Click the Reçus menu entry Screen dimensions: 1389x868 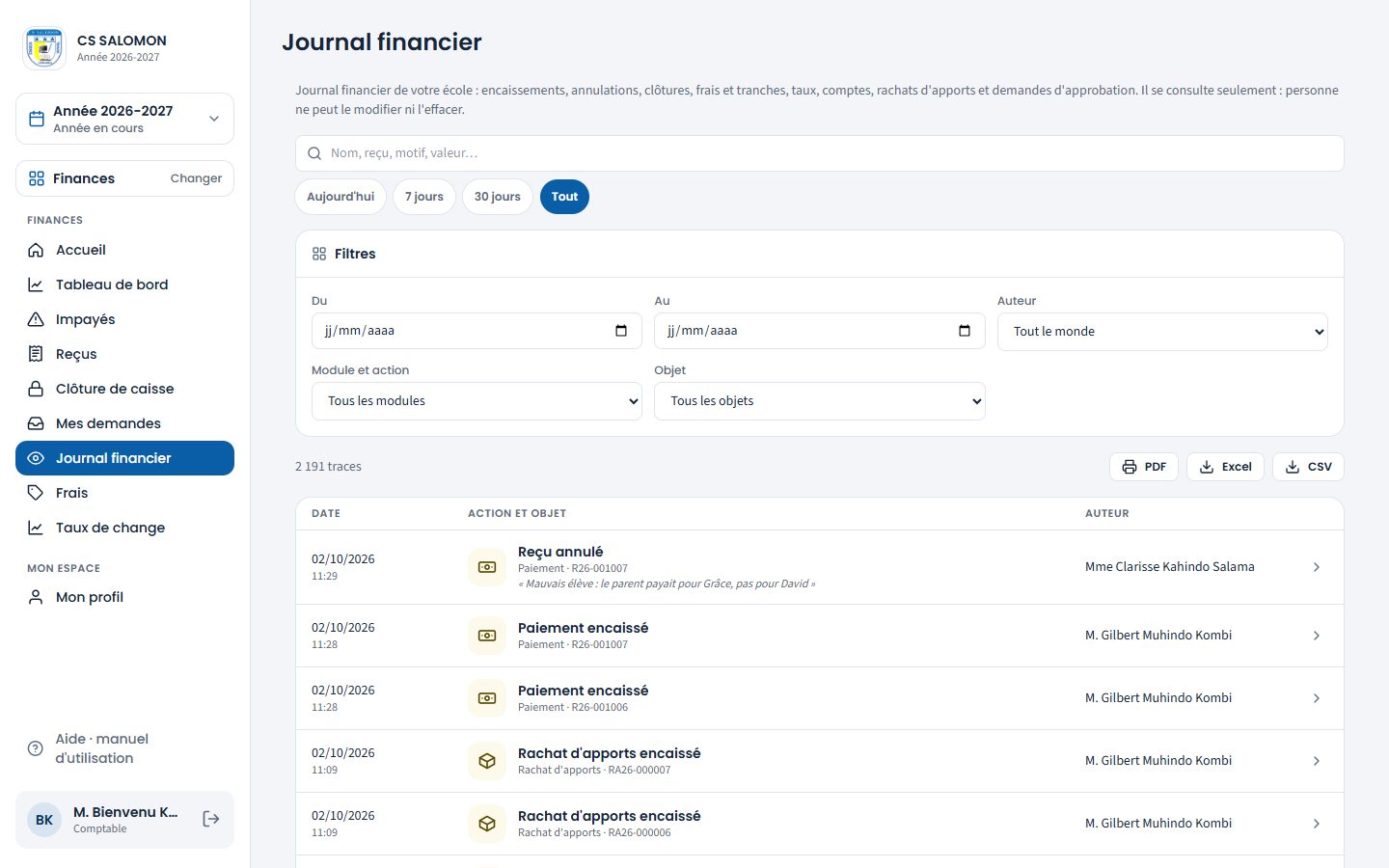[x=124, y=354]
